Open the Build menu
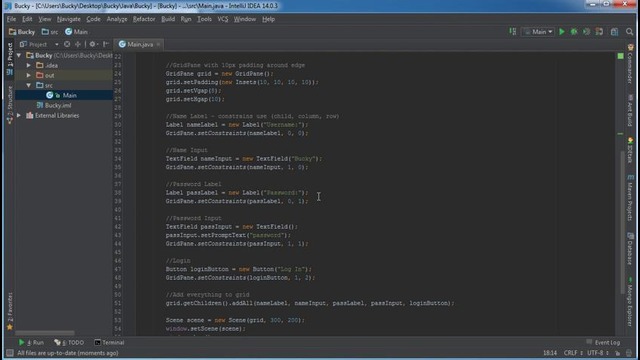The height and width of the screenshot is (360, 640). 168,19
